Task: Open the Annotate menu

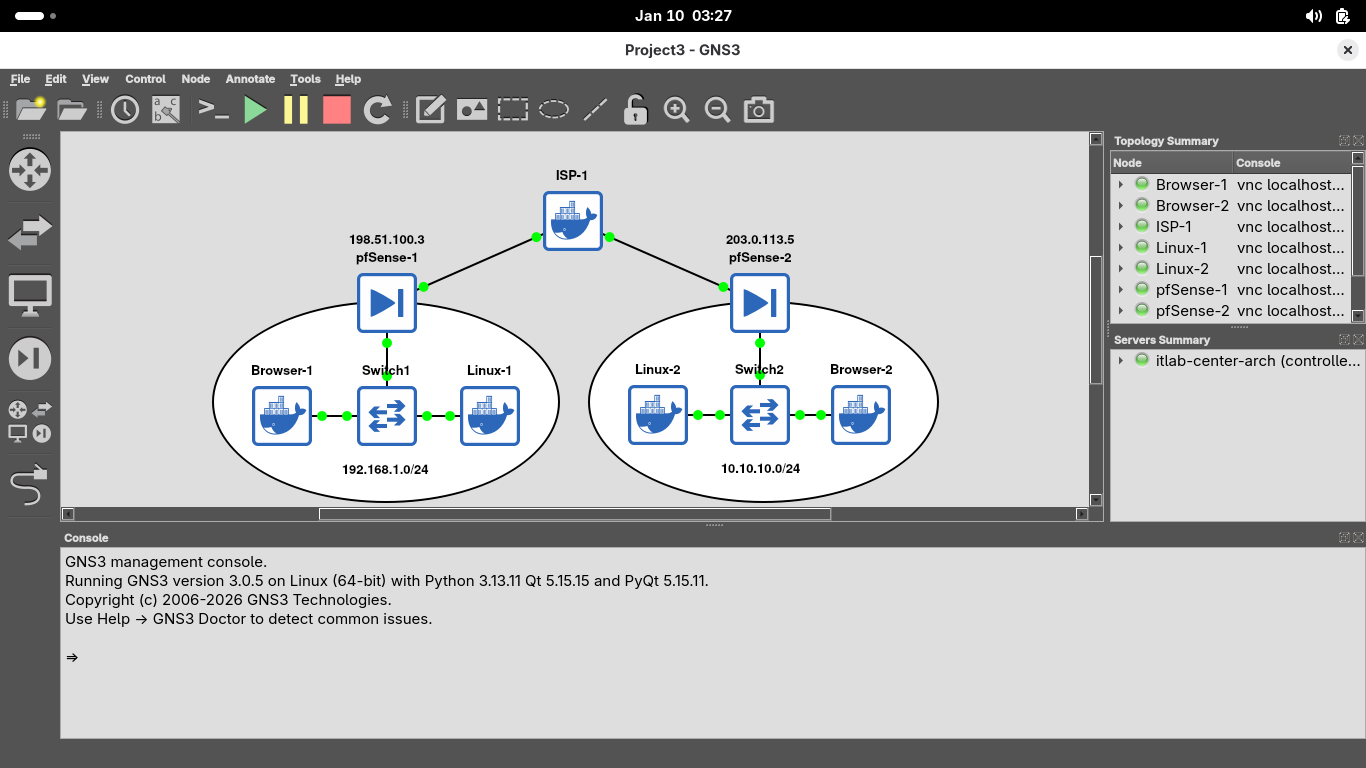Action: (x=250, y=79)
